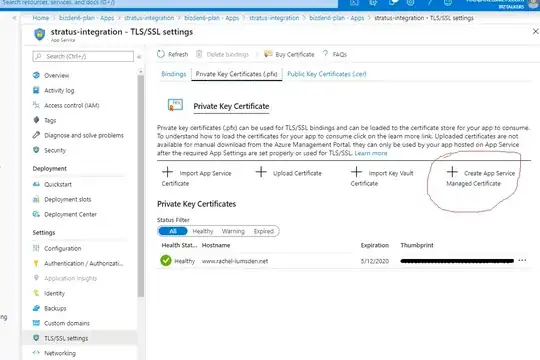Screen dimensions: 540x360
Task: Click the sidebar vertical scrollbar
Action: pyautogui.click(x=141, y=186)
